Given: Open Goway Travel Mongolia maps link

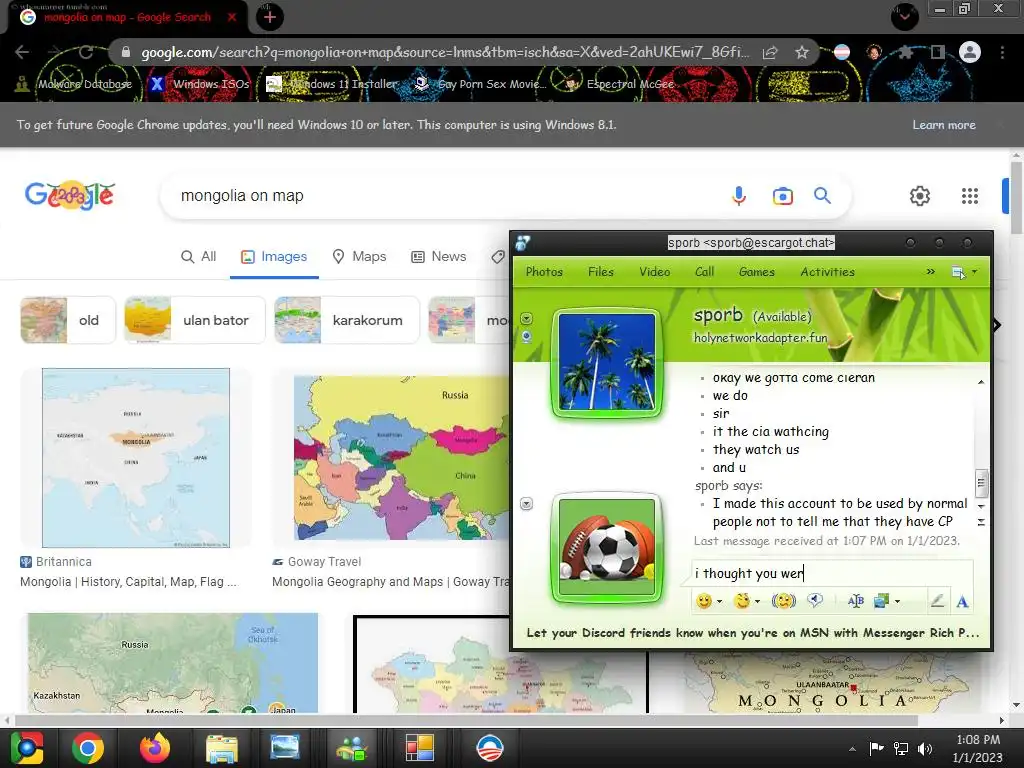Looking at the screenshot, I should [x=391, y=581].
